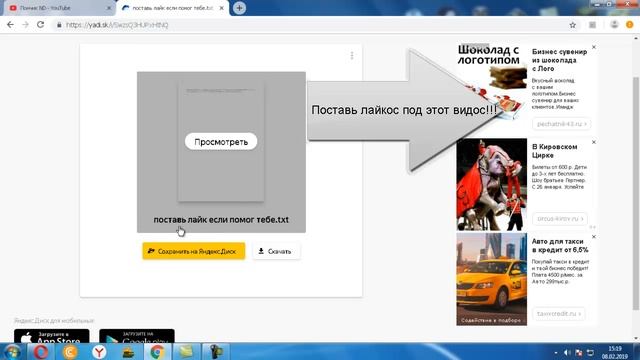Open Google Chrome from the taskbar

point(157,351)
